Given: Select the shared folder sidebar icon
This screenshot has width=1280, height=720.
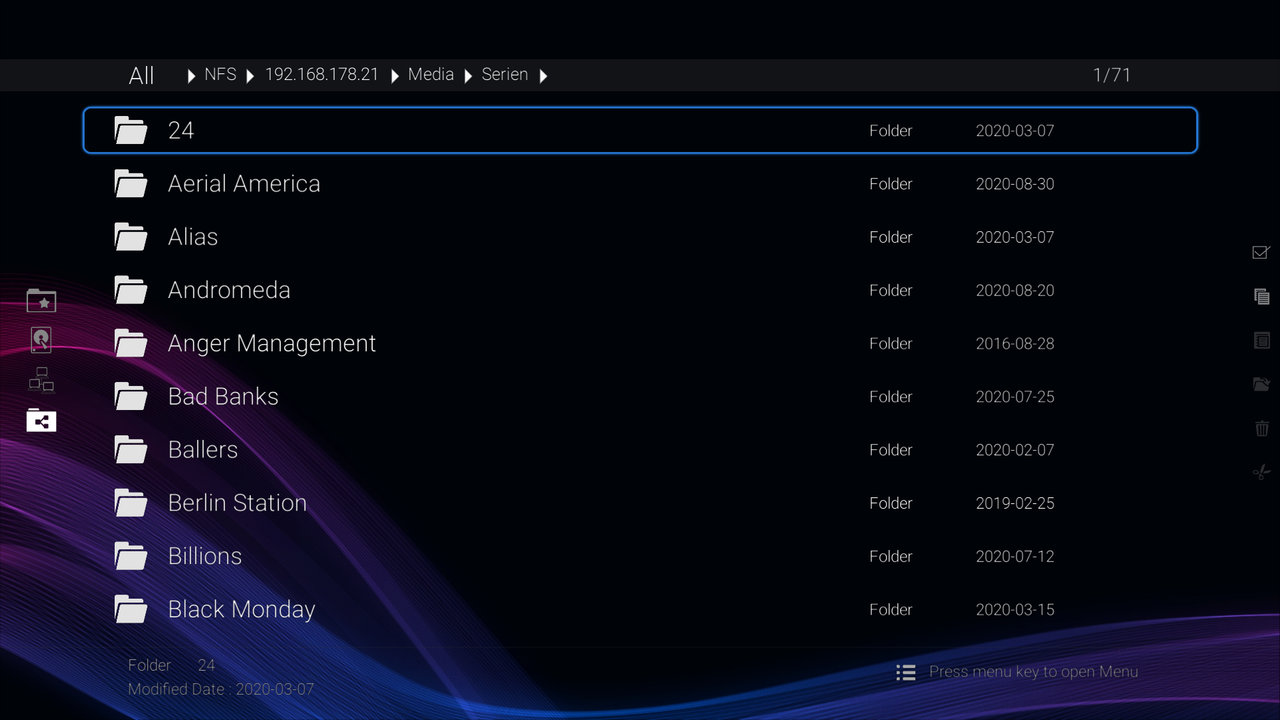Looking at the screenshot, I should 41,420.
